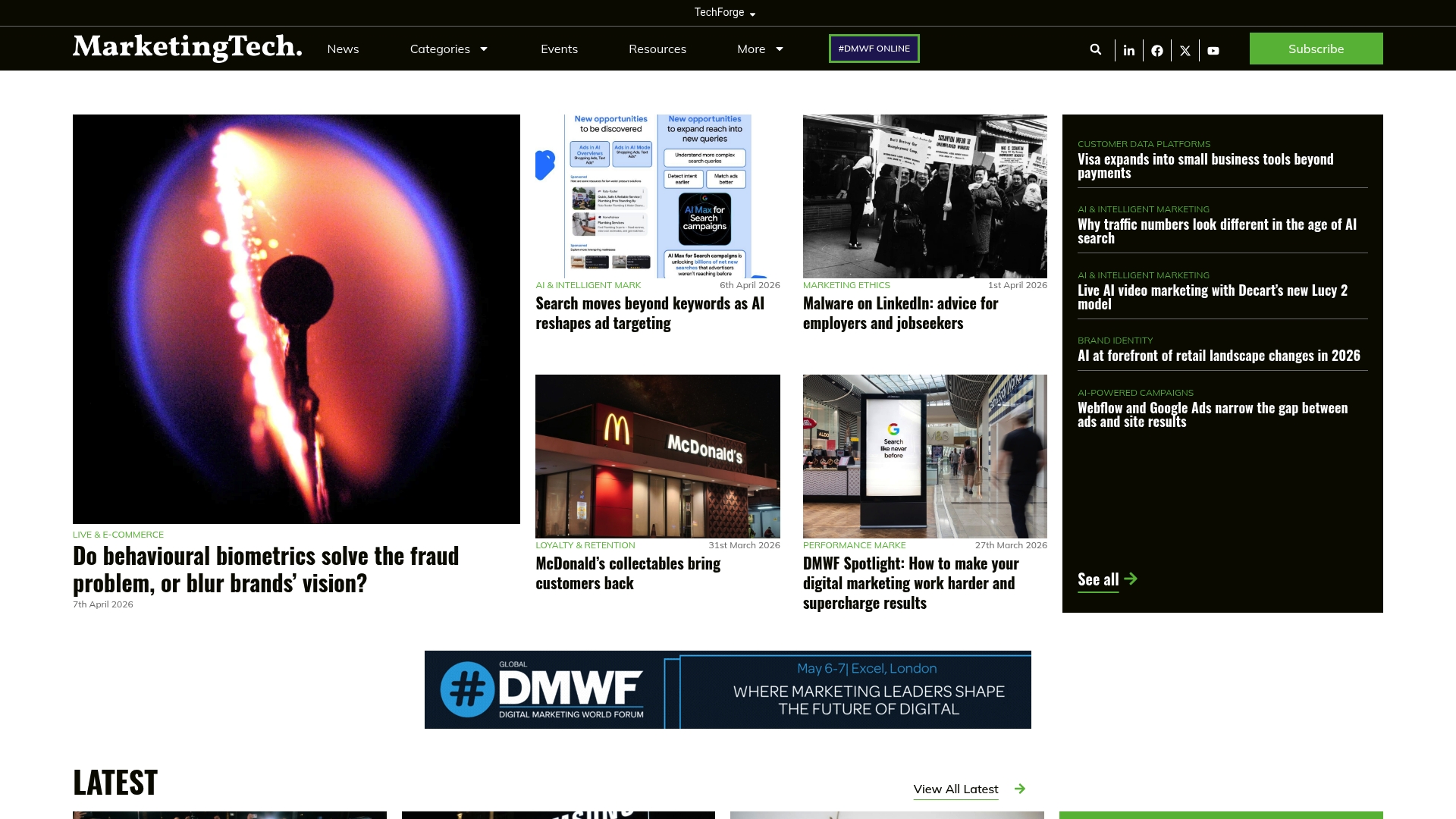Click the McDonald's storefront thumbnail

(x=657, y=457)
